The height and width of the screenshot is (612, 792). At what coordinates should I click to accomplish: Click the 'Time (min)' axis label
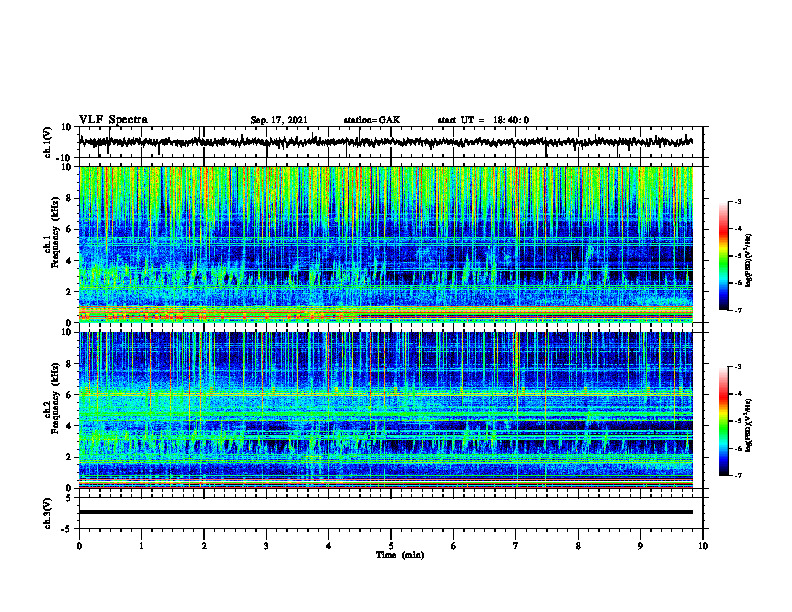400,555
